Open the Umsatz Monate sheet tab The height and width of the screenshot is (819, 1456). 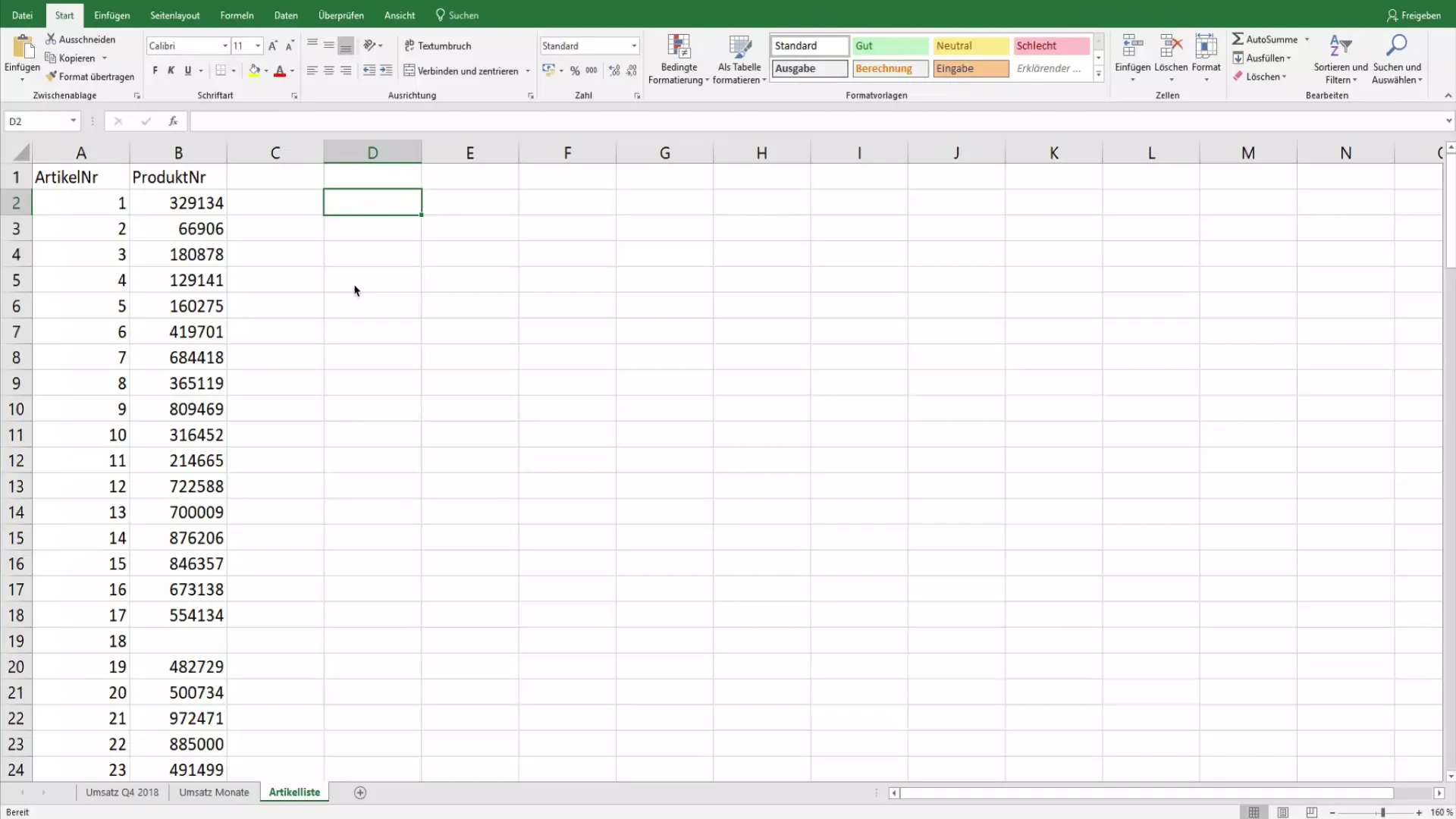pyautogui.click(x=214, y=792)
